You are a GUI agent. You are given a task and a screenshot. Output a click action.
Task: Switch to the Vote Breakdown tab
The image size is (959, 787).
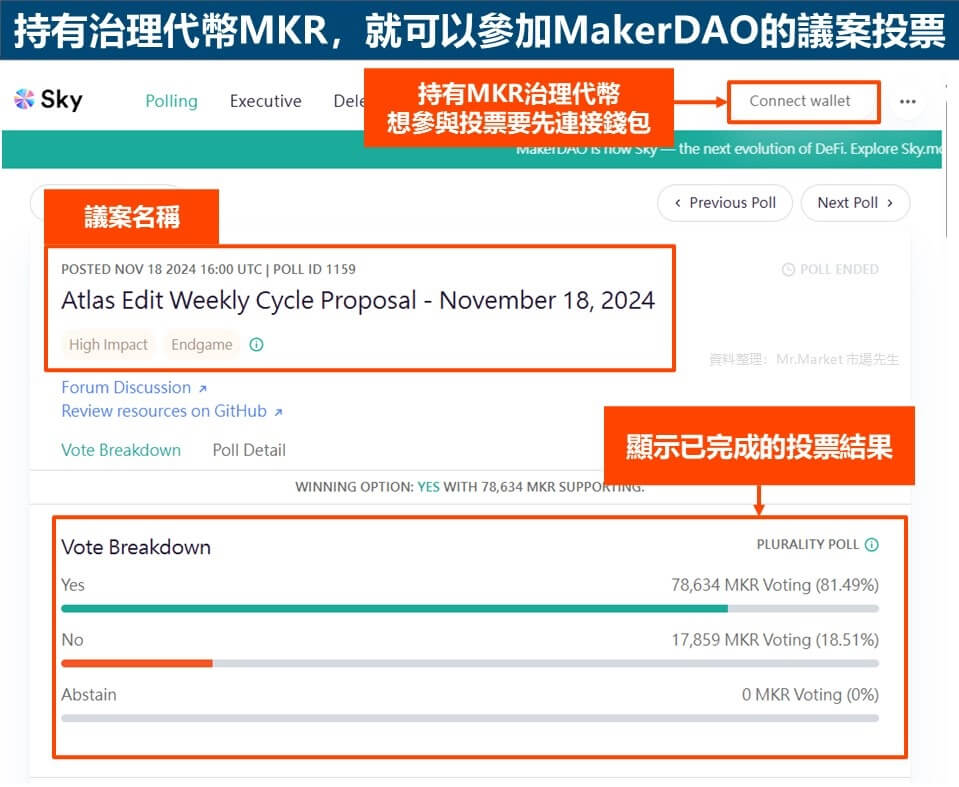point(121,450)
